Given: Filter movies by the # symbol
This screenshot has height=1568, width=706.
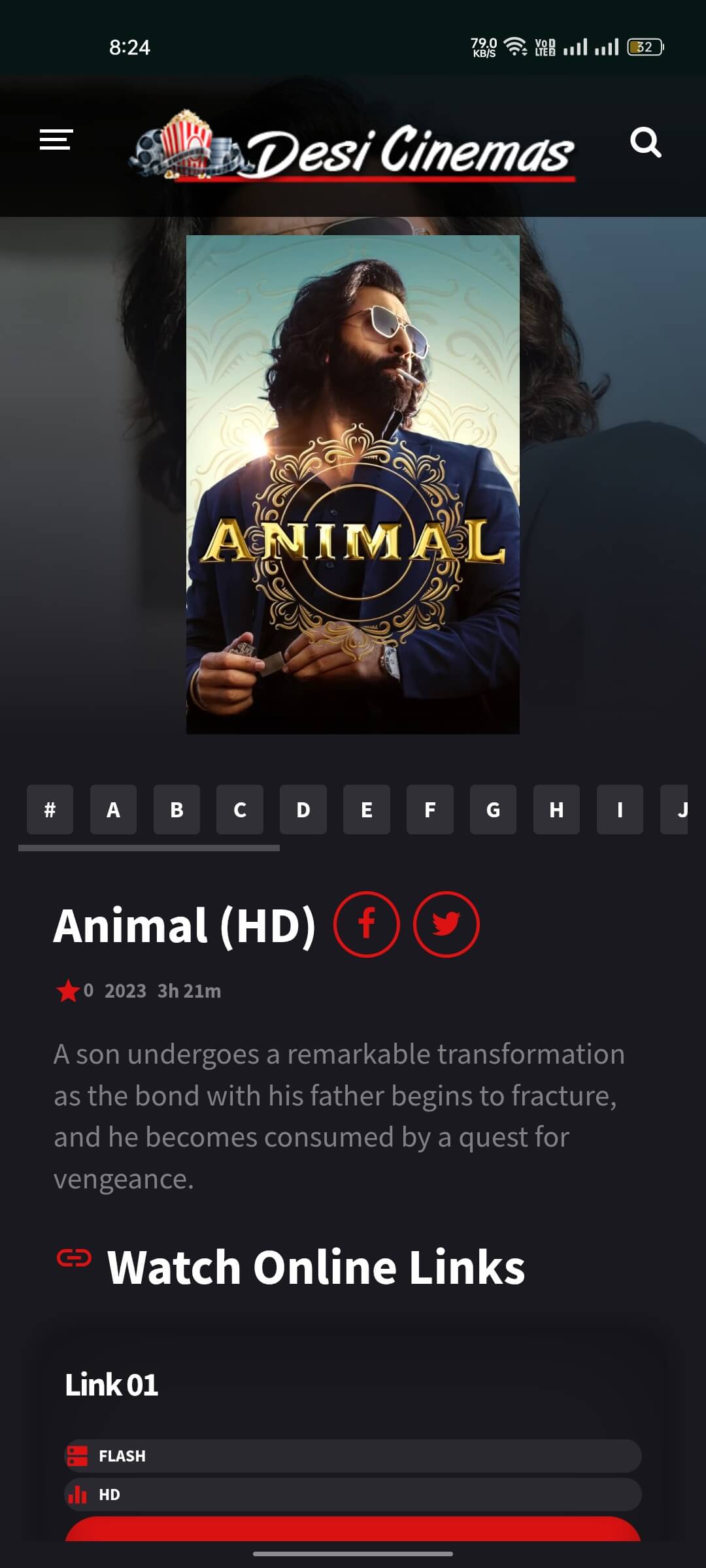Looking at the screenshot, I should pyautogui.click(x=50, y=809).
